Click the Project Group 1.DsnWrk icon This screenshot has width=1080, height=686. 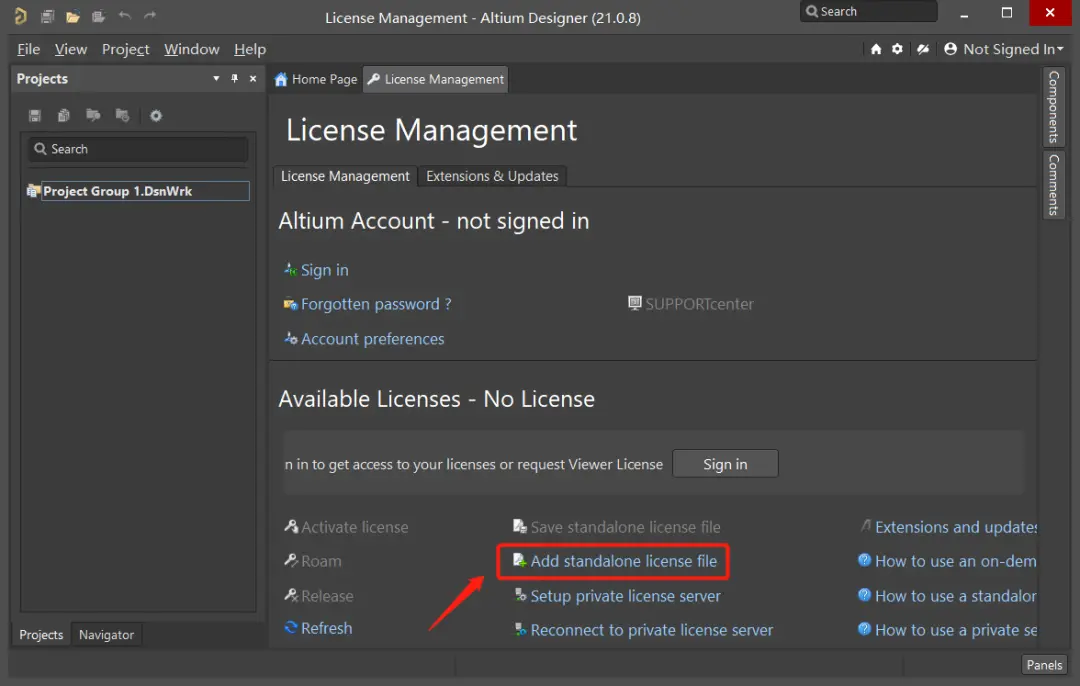click(x=32, y=191)
